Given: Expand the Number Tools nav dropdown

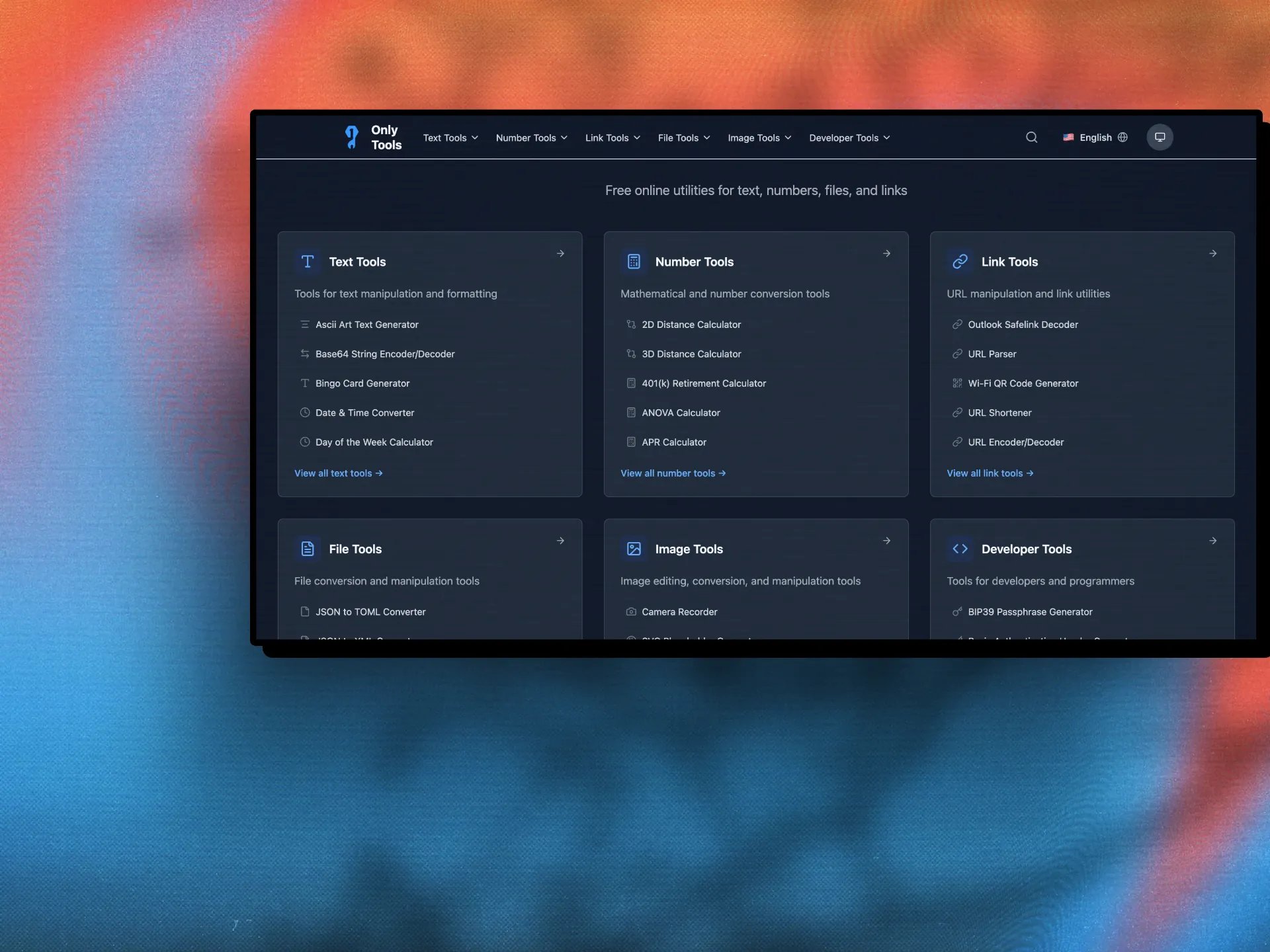Looking at the screenshot, I should point(531,138).
